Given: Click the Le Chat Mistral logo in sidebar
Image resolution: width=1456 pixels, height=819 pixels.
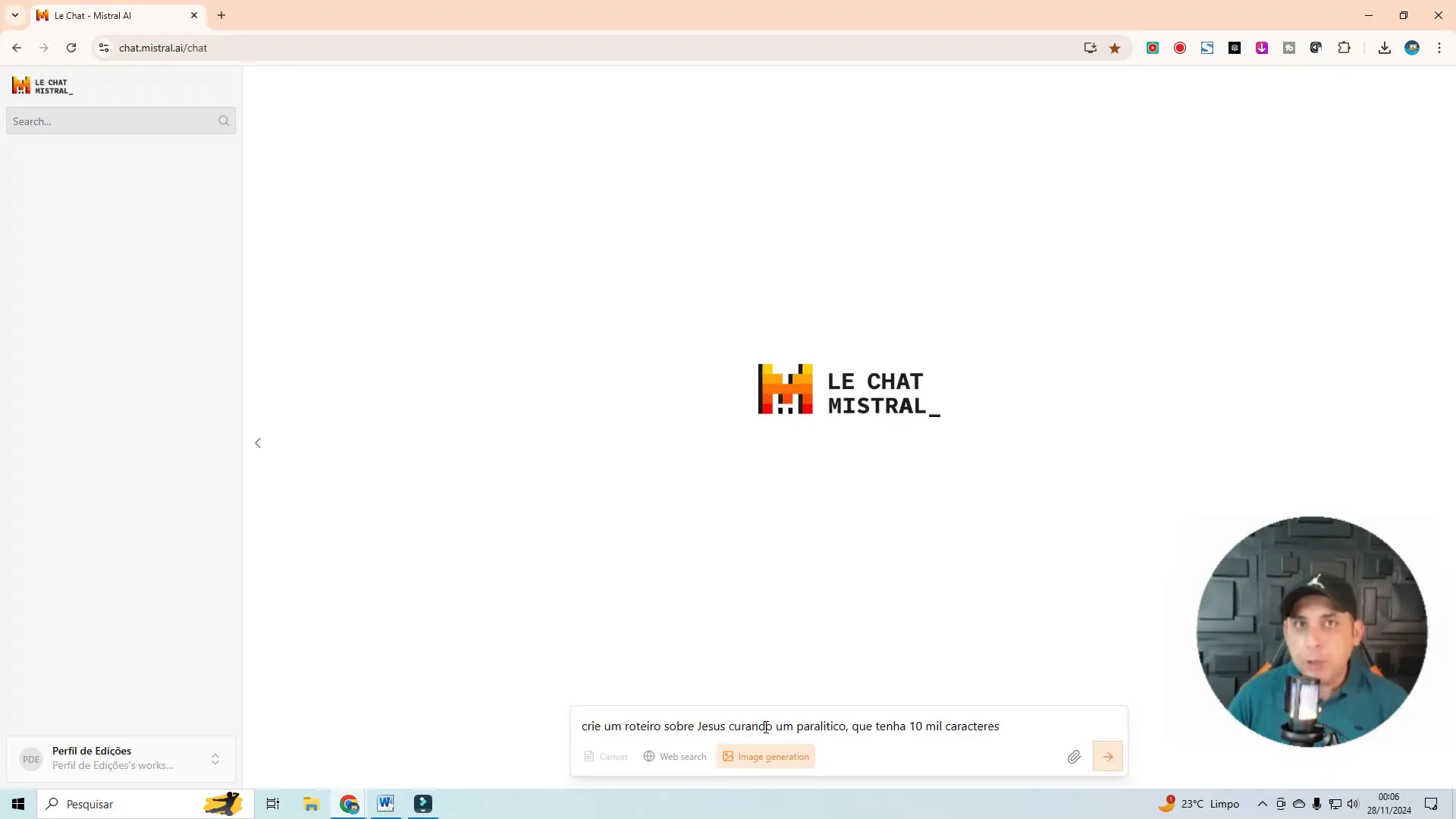Looking at the screenshot, I should (42, 86).
